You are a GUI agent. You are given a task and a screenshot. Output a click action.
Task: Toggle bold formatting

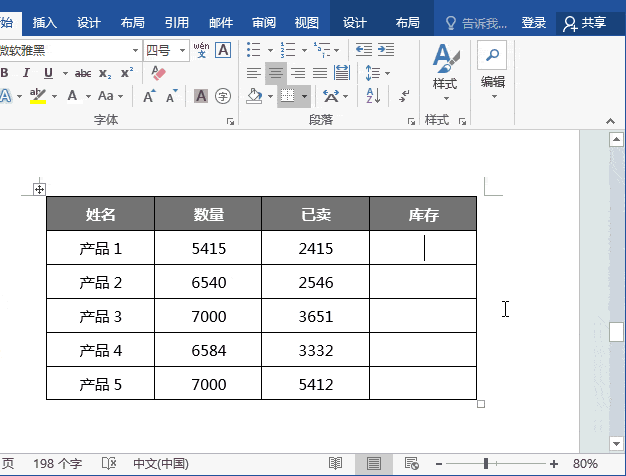[x=5, y=73]
